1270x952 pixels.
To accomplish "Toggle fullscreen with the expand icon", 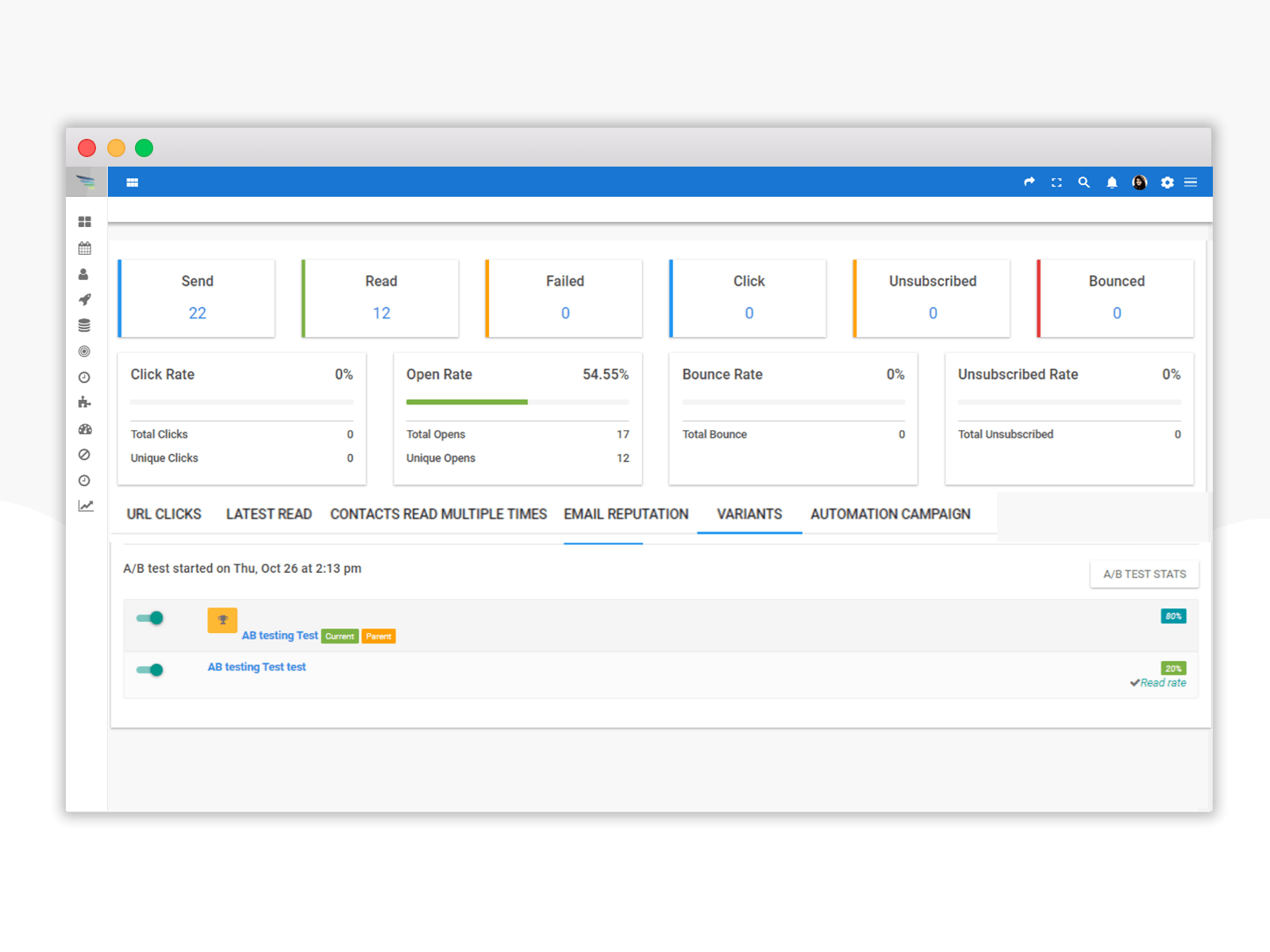I will [x=1056, y=182].
